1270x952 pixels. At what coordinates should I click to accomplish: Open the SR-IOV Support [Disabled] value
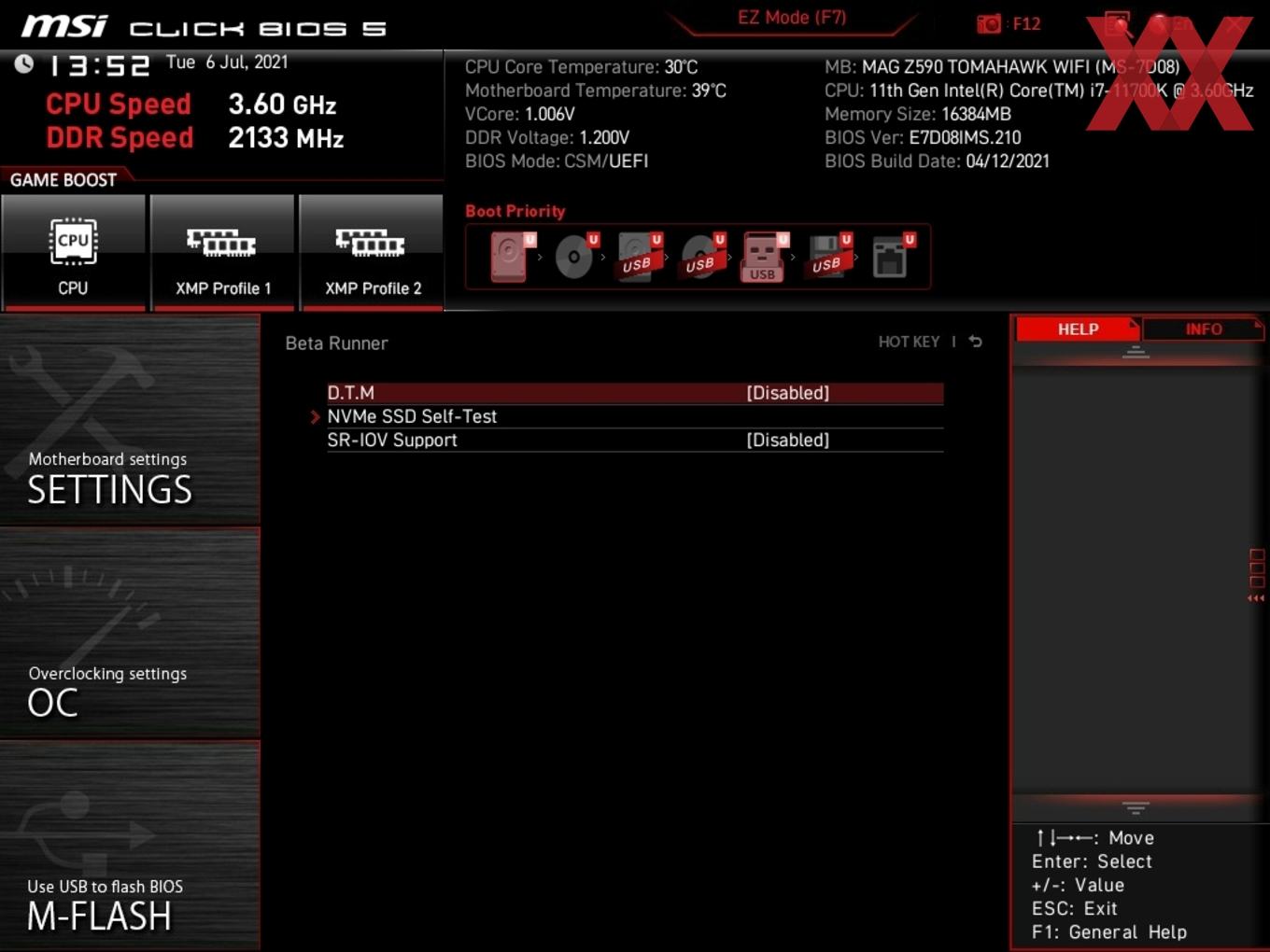point(787,440)
